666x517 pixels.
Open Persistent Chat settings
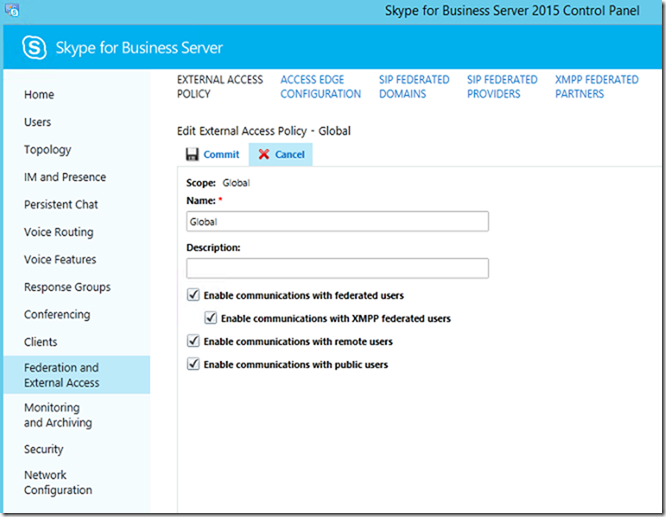coord(61,205)
